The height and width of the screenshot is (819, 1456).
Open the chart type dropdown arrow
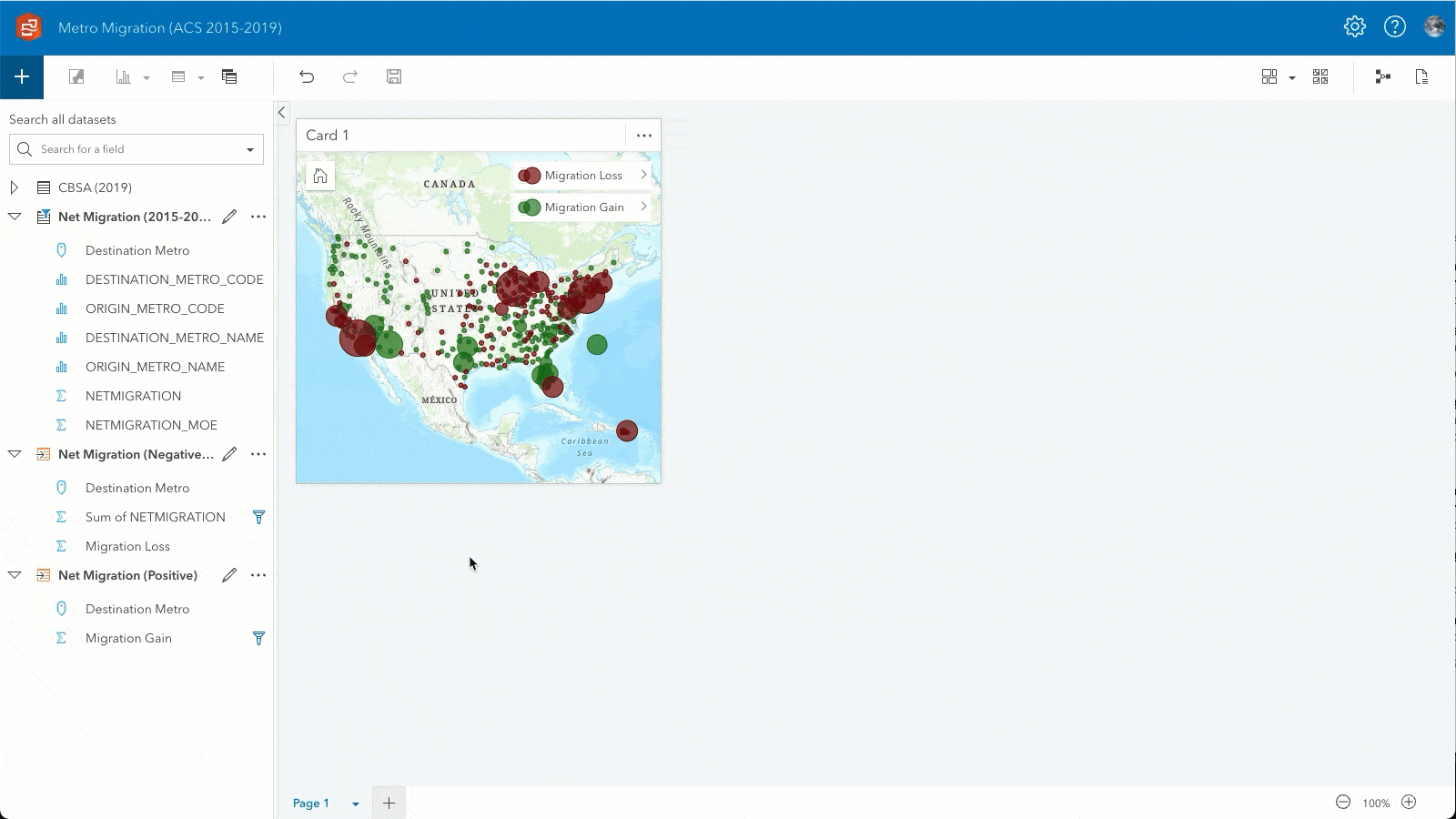147,78
